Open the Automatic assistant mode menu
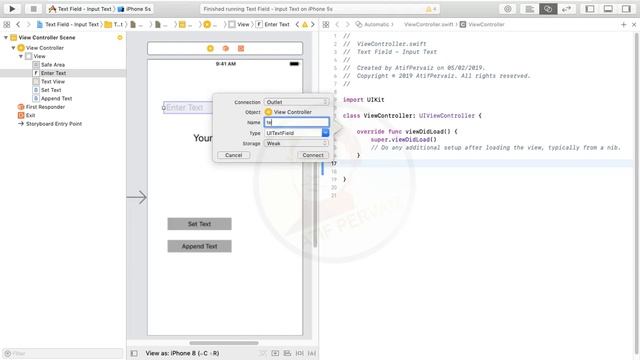640x360 pixels. [374, 24]
